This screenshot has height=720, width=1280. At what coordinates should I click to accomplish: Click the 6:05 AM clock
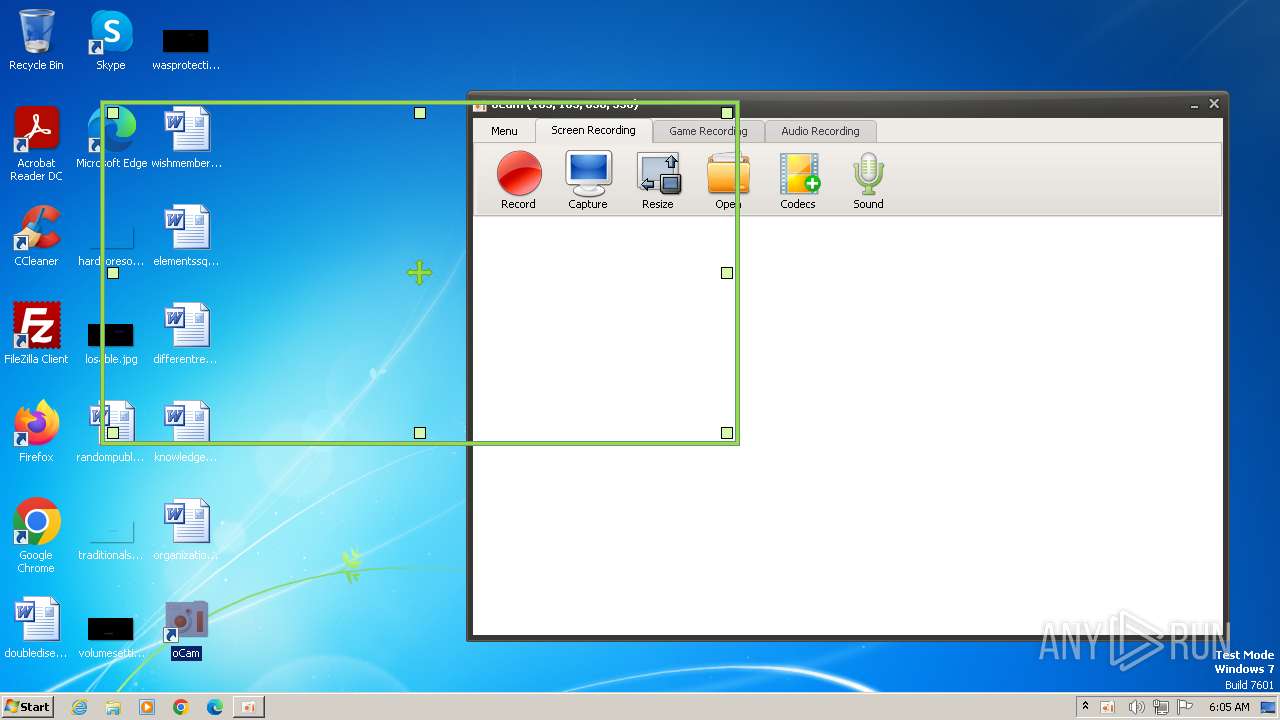point(1229,707)
